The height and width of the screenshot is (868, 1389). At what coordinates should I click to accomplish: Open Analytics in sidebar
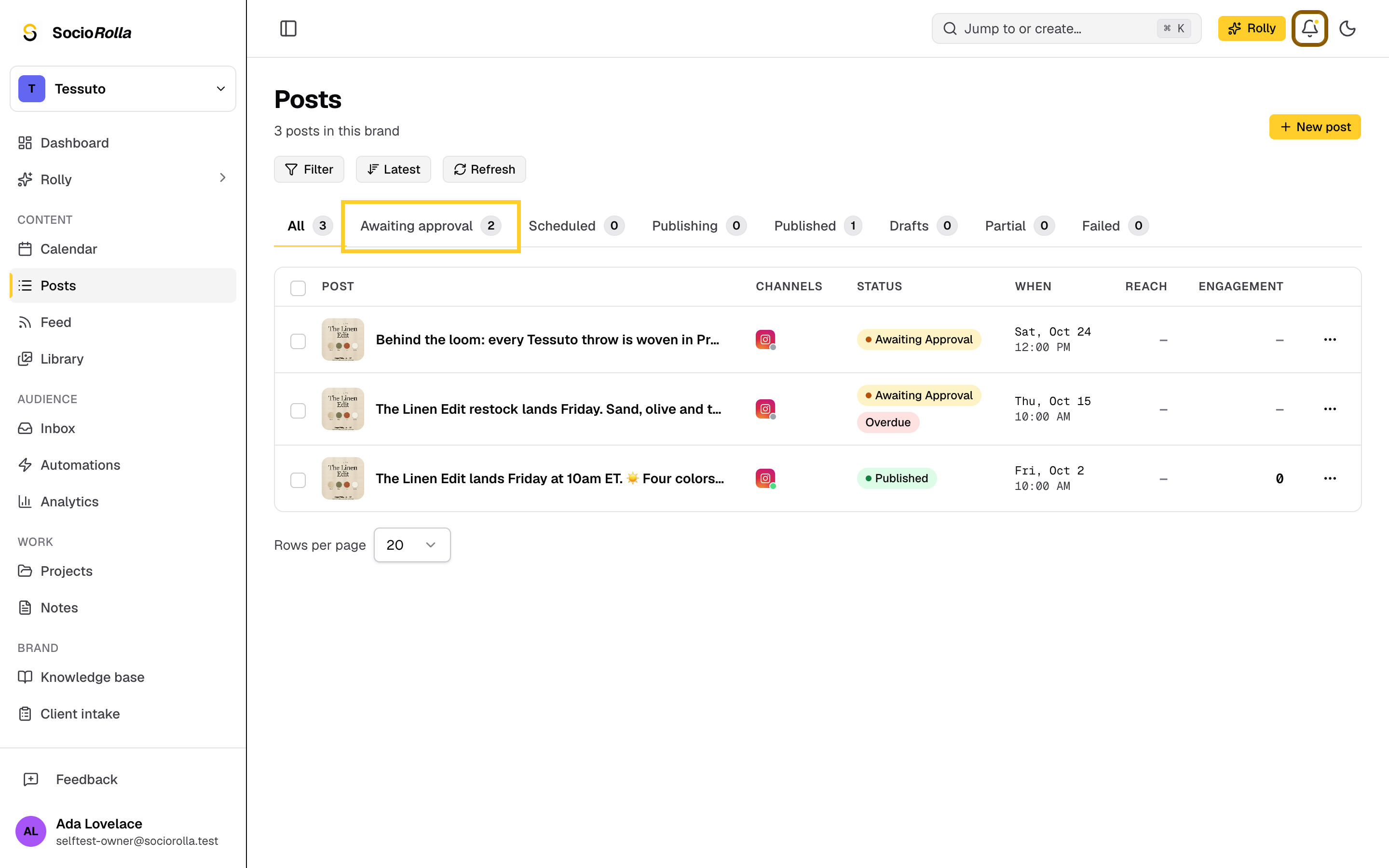click(x=123, y=502)
